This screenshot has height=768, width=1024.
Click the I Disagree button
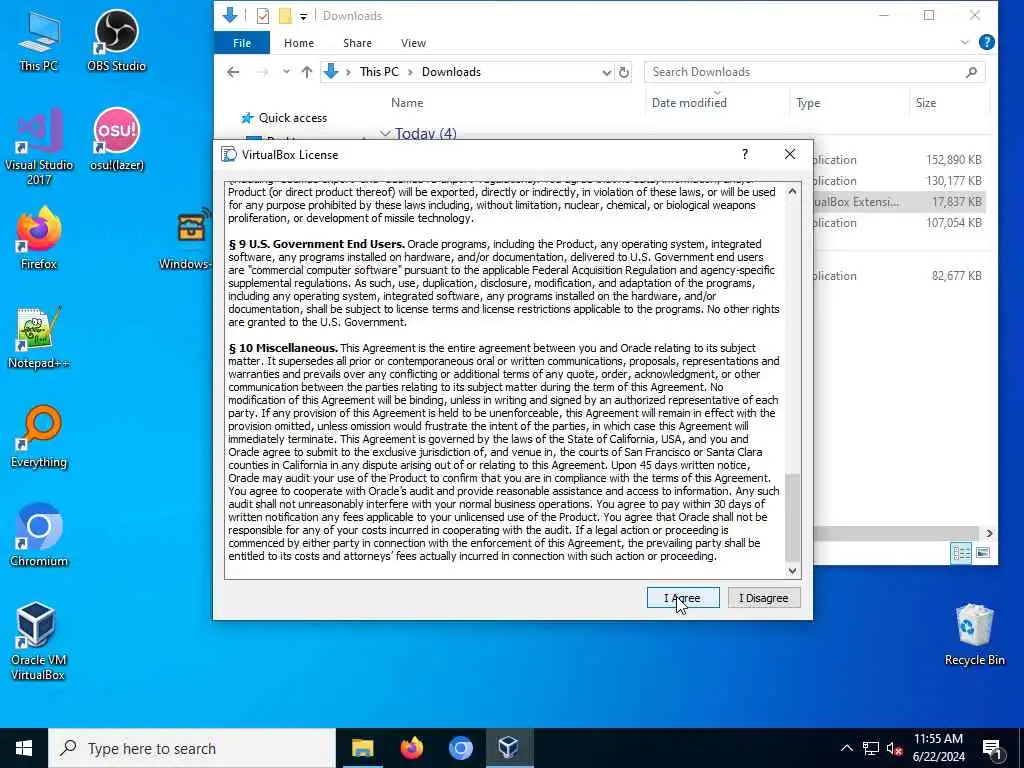[x=763, y=598]
